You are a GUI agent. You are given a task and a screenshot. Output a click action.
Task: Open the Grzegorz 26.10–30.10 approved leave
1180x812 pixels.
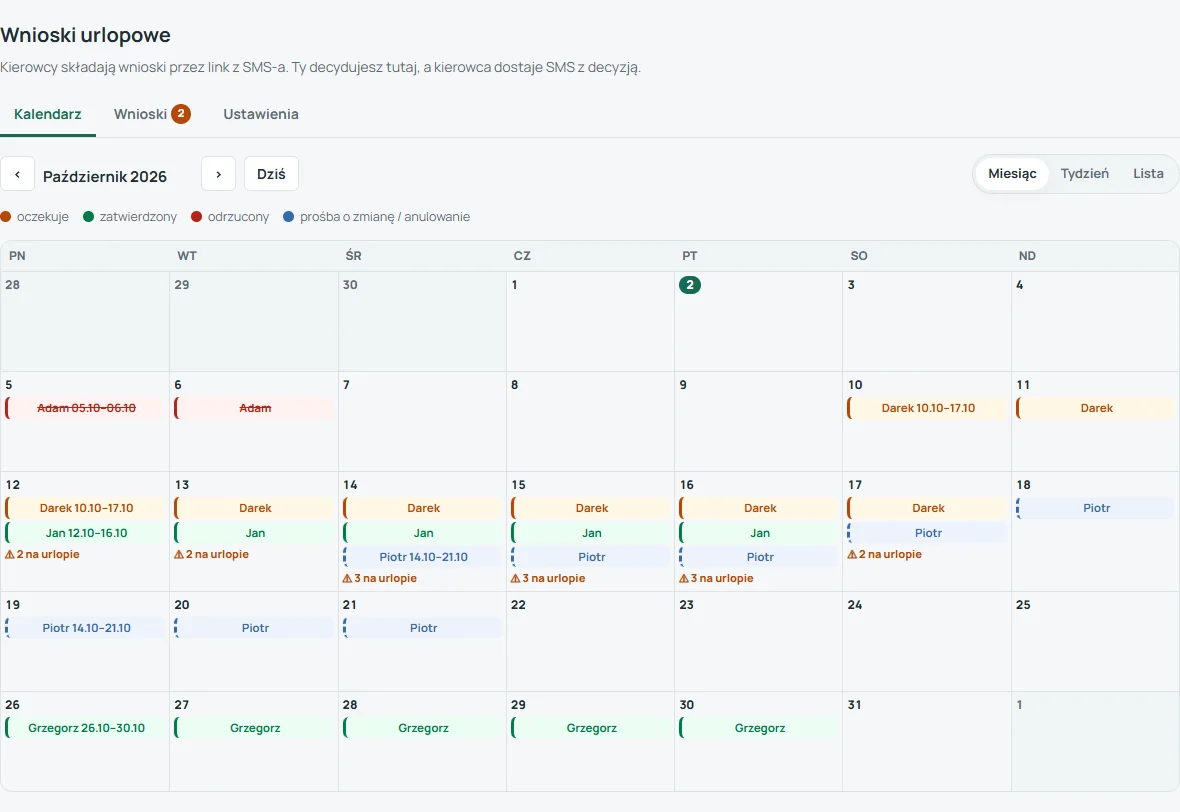click(x=86, y=728)
